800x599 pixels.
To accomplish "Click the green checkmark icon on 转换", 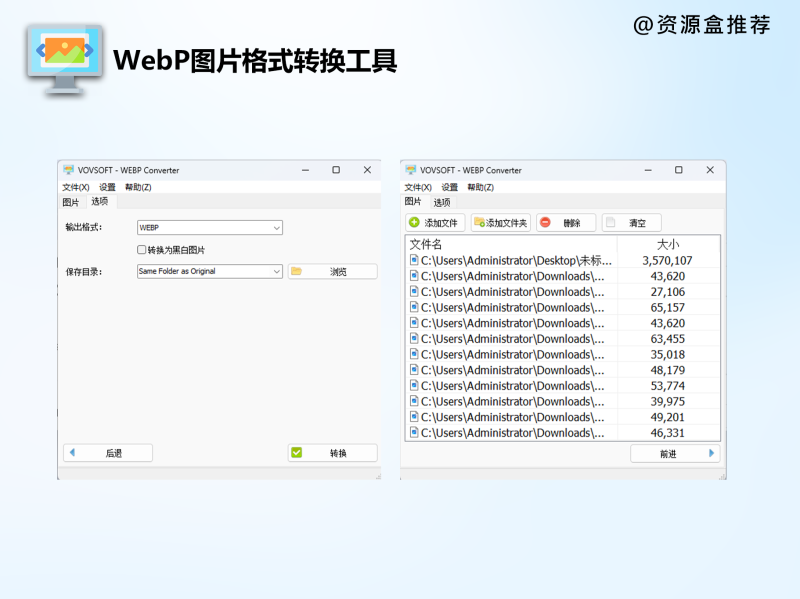I will (x=297, y=452).
